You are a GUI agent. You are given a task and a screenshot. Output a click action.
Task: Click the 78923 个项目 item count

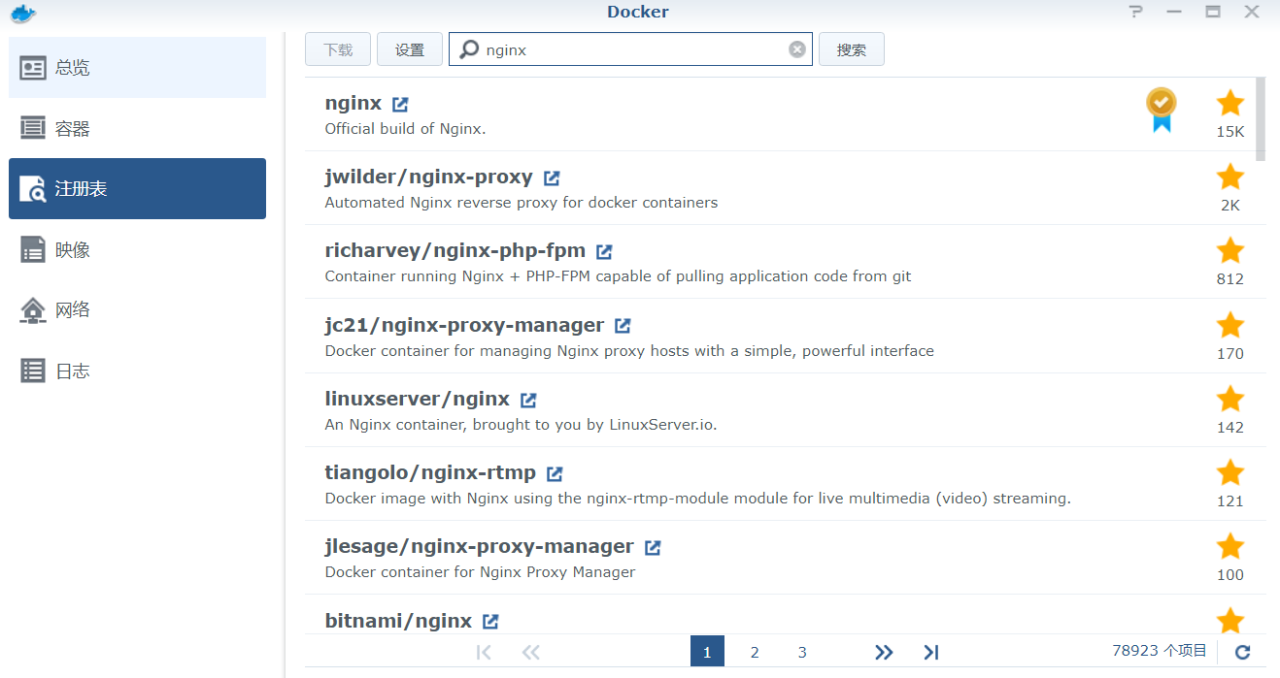pos(1160,651)
